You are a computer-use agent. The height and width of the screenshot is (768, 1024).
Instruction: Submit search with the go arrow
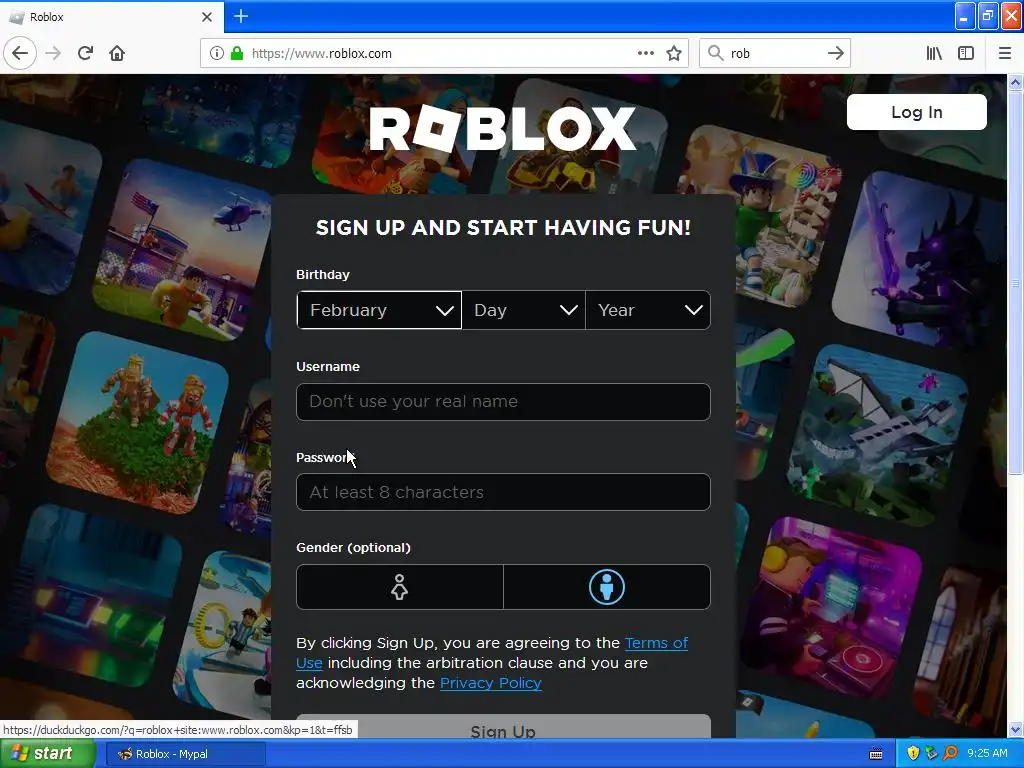coord(835,53)
